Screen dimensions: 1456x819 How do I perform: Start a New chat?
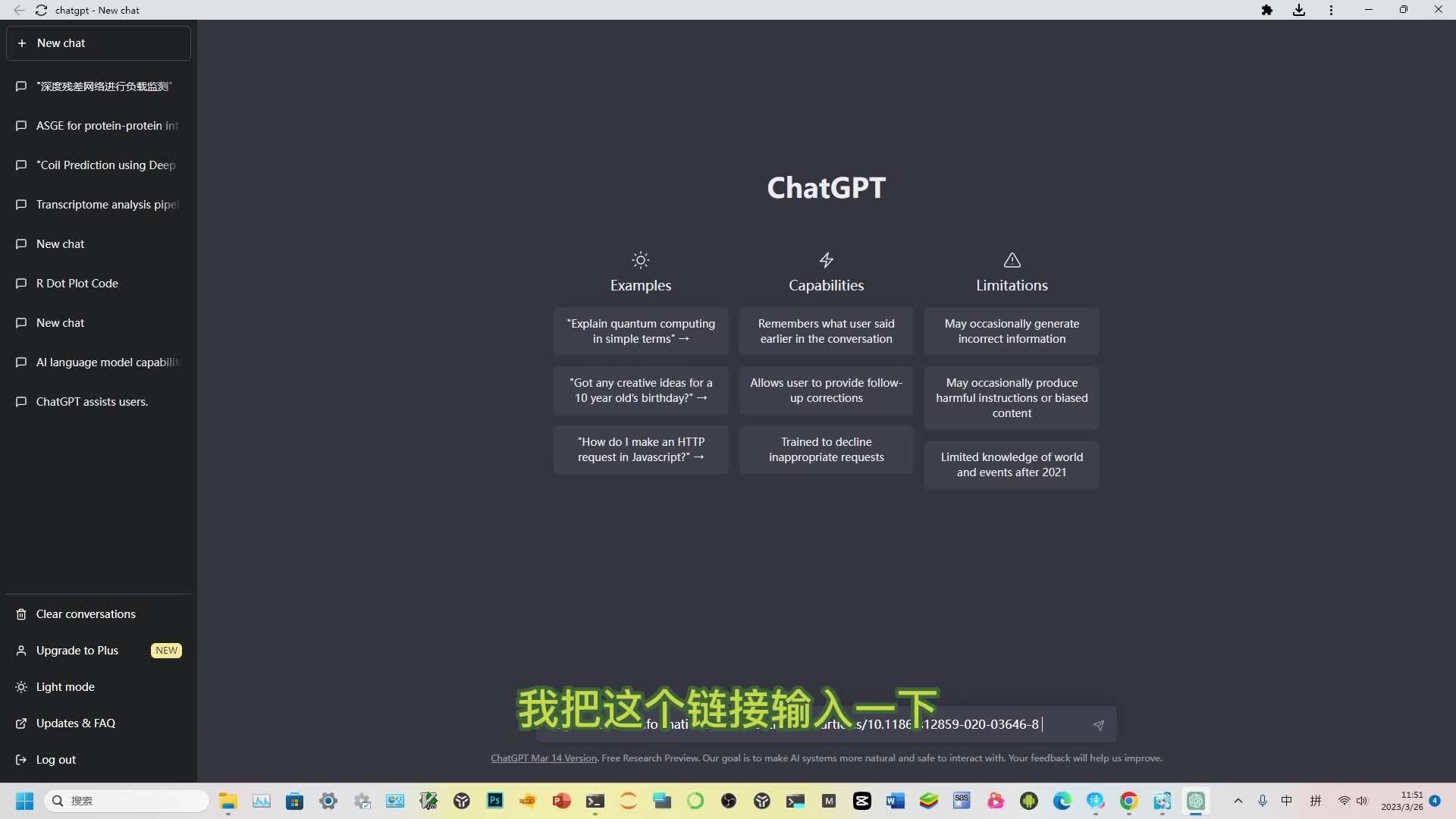97,43
